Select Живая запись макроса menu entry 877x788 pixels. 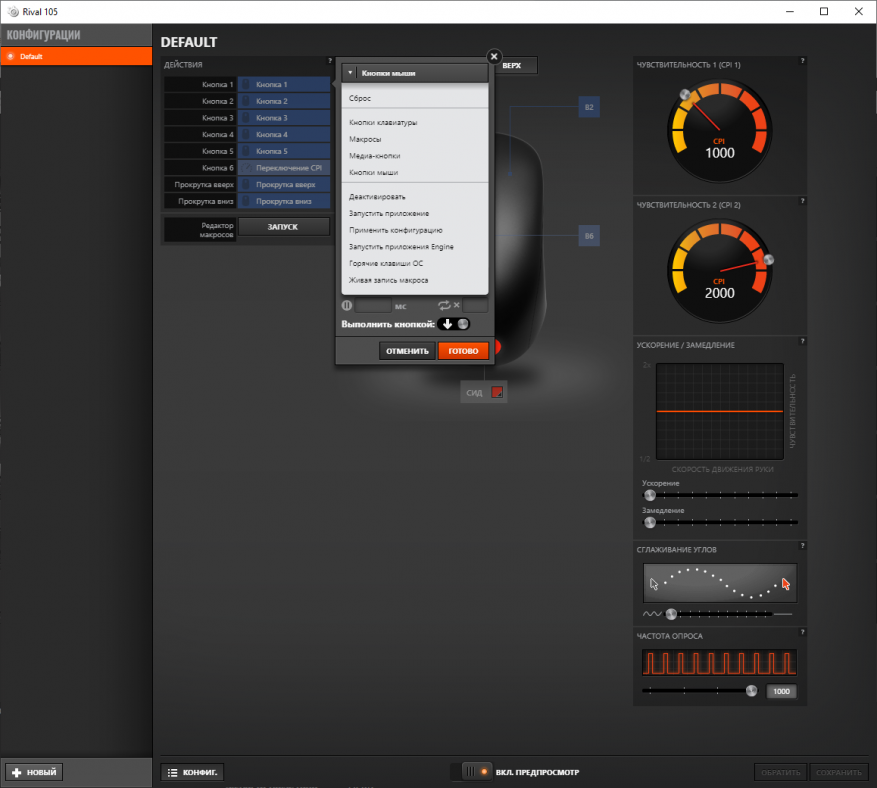point(414,280)
